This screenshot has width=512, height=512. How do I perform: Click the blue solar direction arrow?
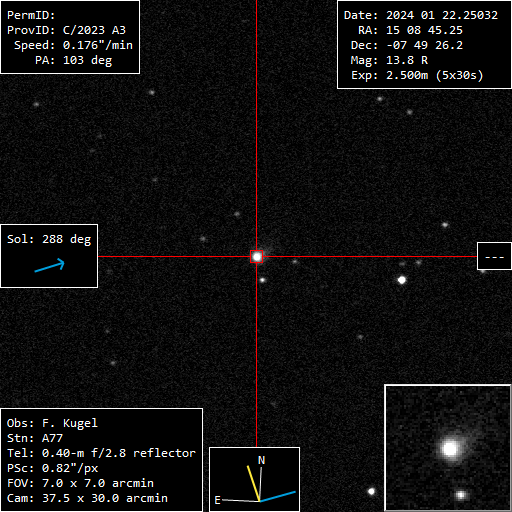click(49, 265)
